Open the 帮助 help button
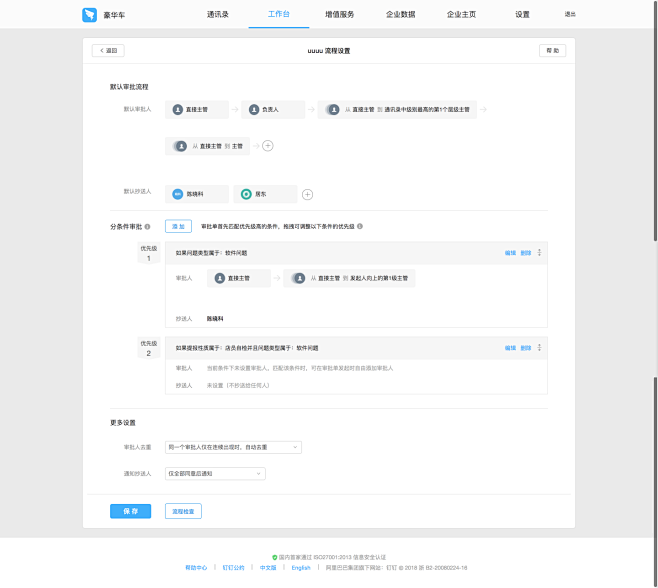 pyautogui.click(x=552, y=50)
